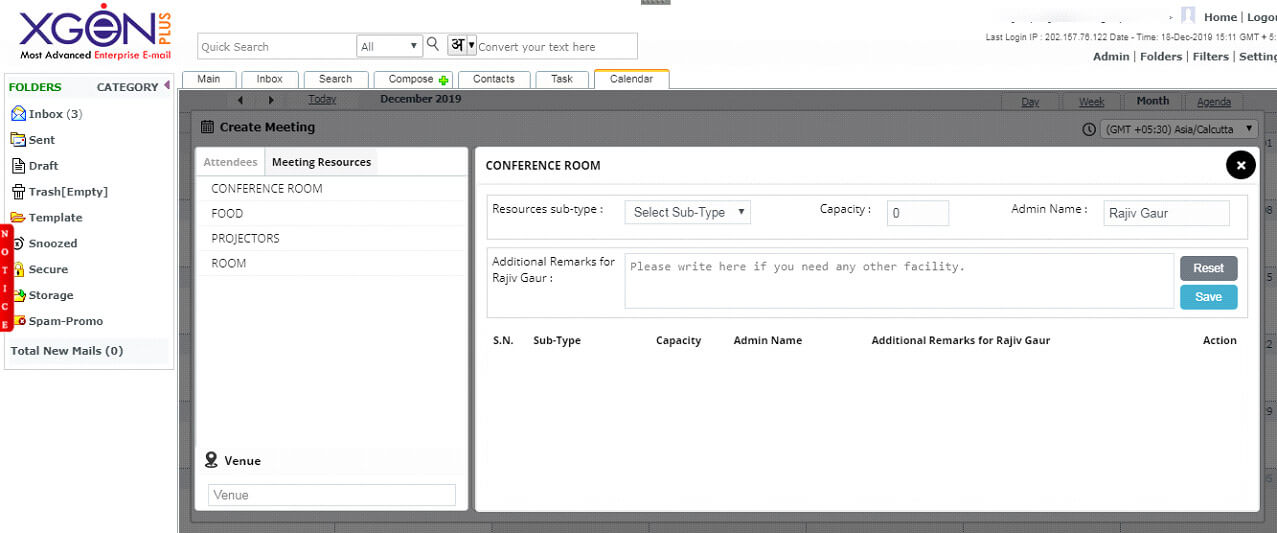
Task: Click the Draft folder icon
Action: [x=18, y=166]
